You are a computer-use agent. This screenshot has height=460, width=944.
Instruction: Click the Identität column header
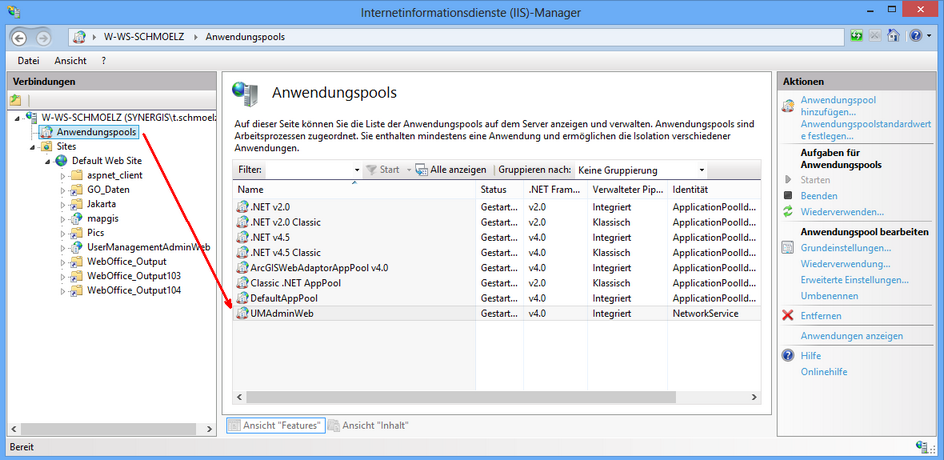click(713, 190)
